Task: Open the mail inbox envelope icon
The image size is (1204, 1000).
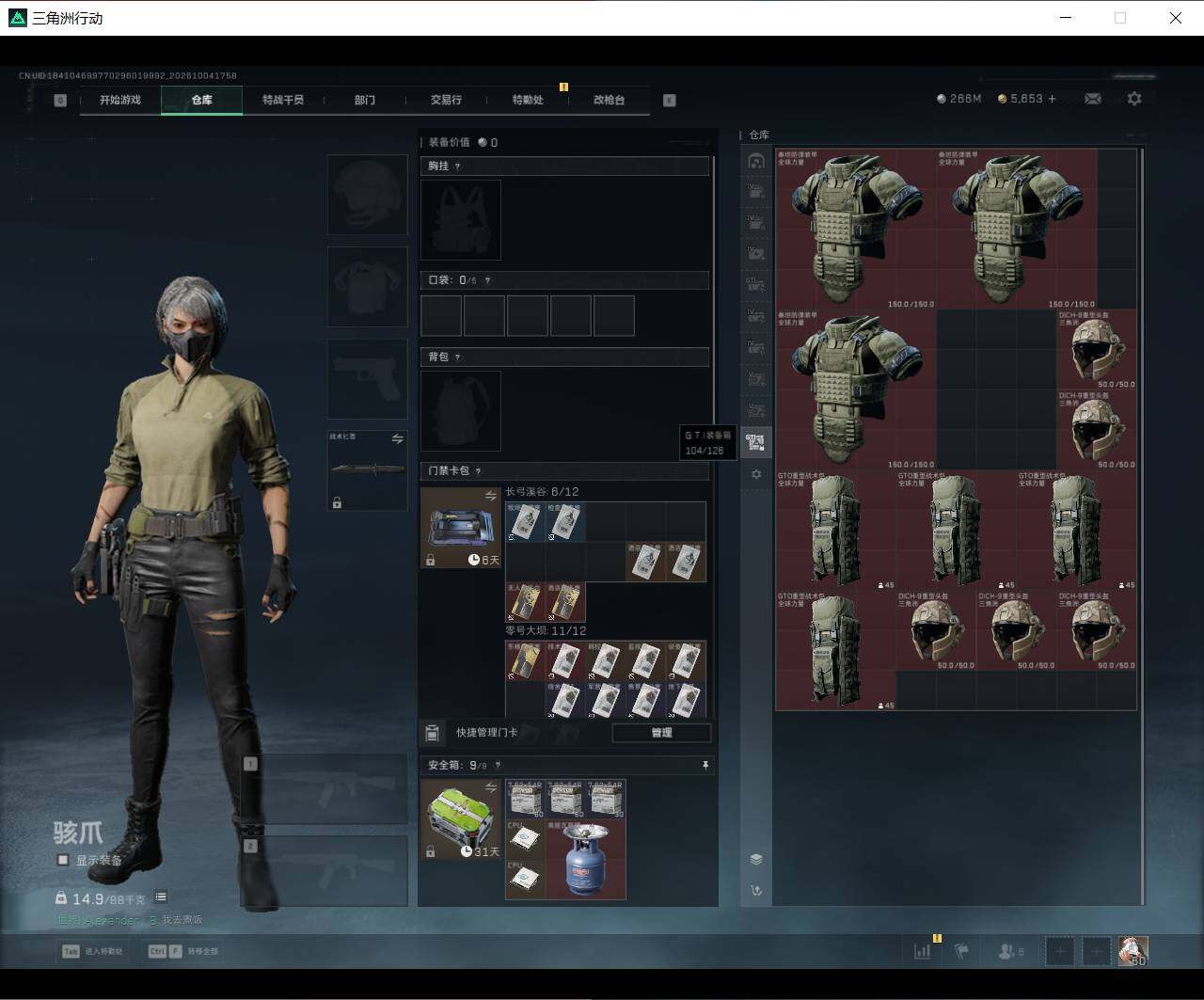Action: click(1093, 99)
